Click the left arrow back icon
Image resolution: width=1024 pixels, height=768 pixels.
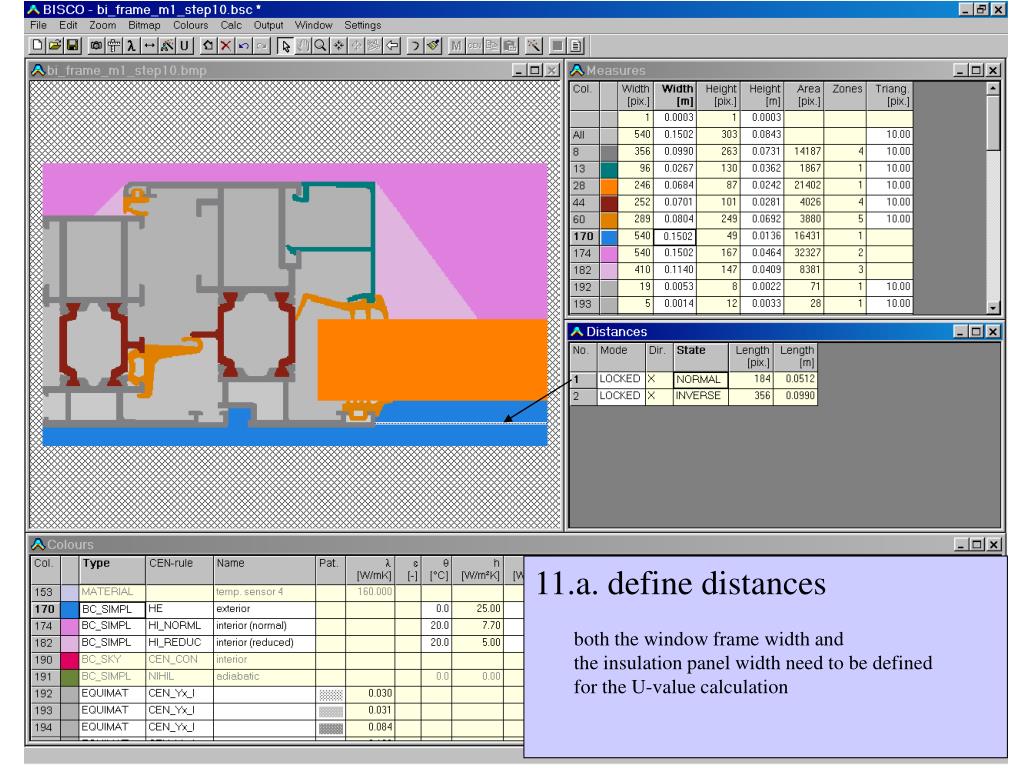point(392,46)
